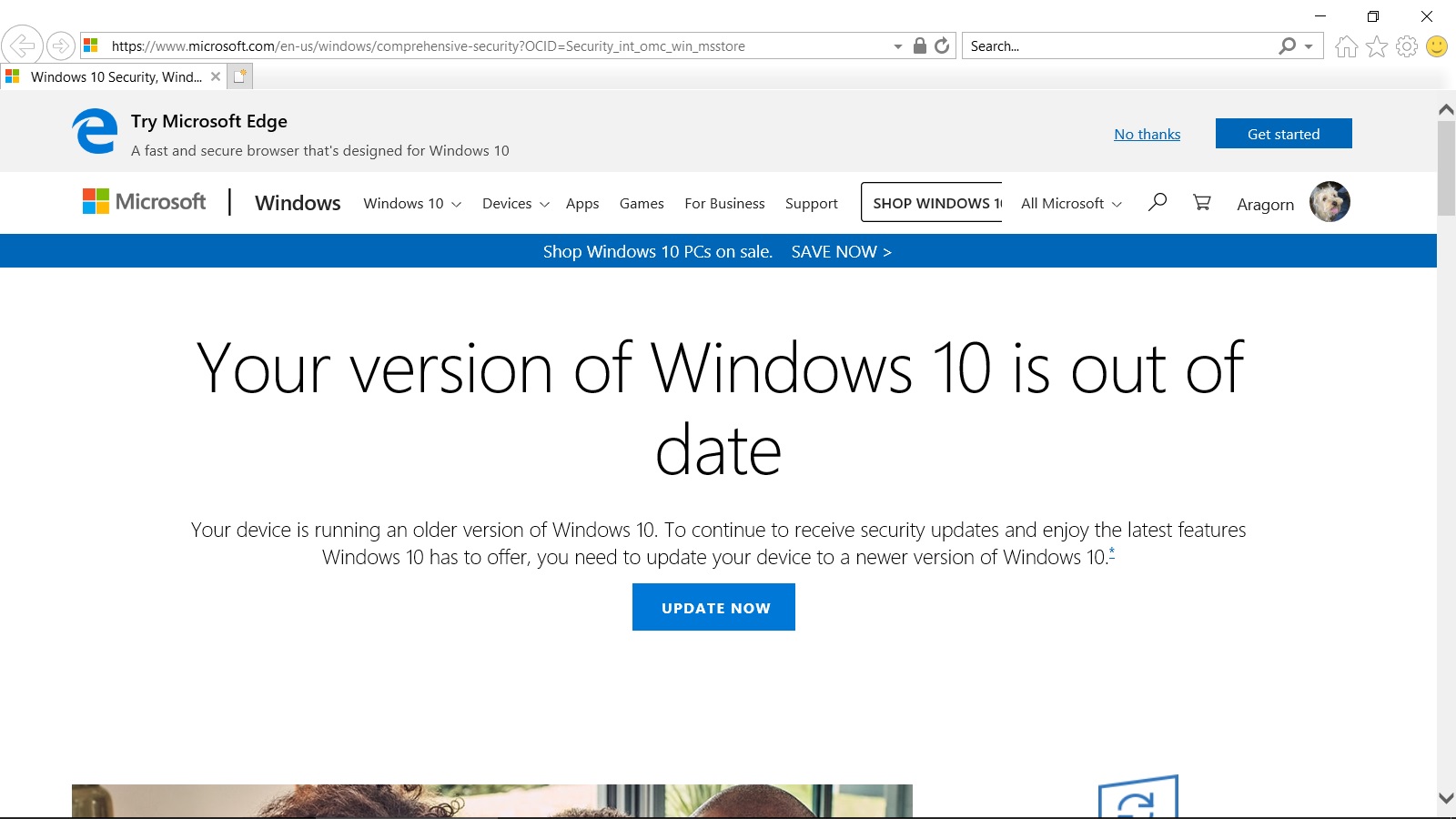Click the browser Forward arrow button
The width and height of the screenshot is (1456, 819).
pos(61,45)
